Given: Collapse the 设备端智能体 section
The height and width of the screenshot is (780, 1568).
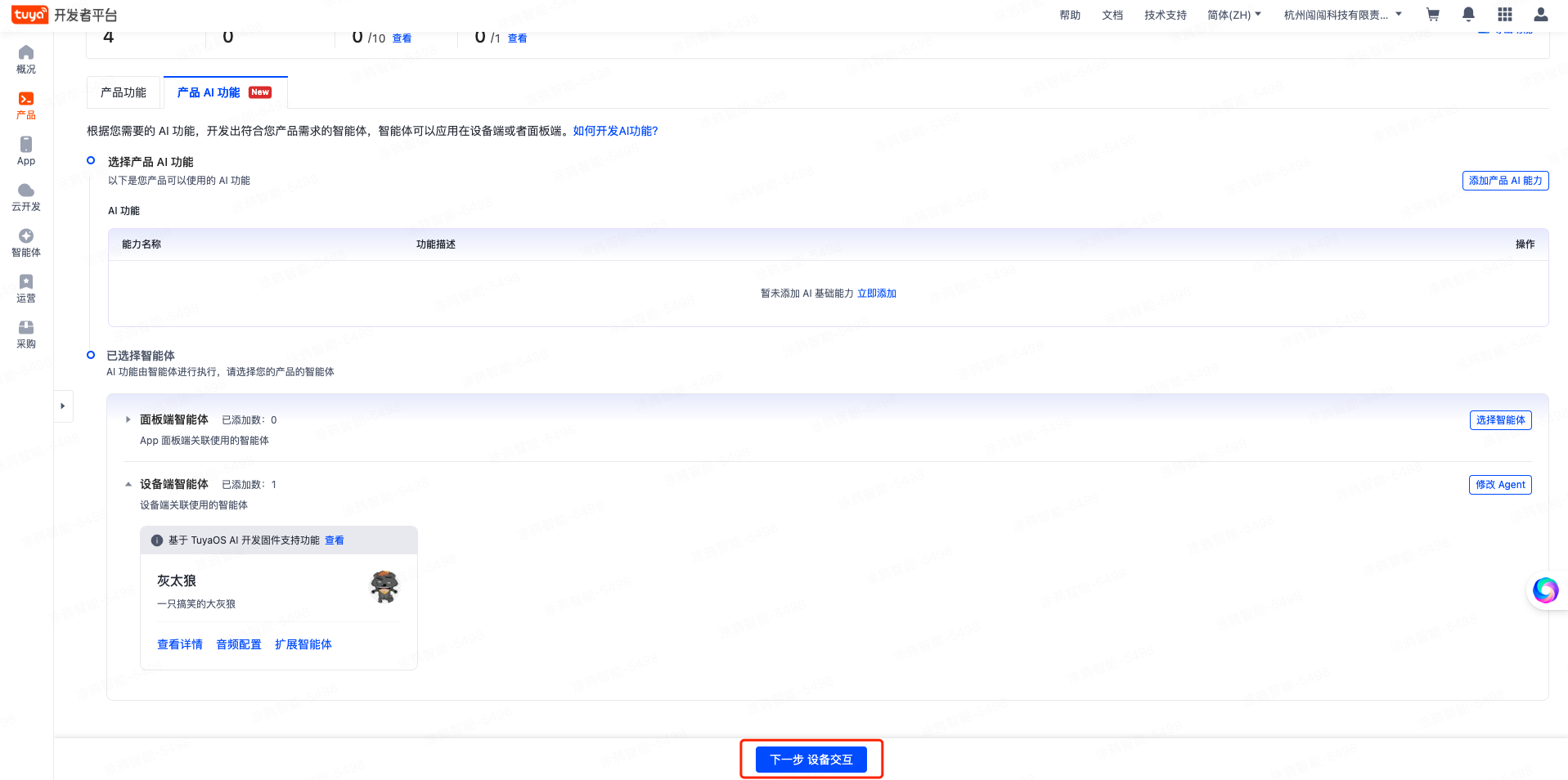Looking at the screenshot, I should 128,484.
